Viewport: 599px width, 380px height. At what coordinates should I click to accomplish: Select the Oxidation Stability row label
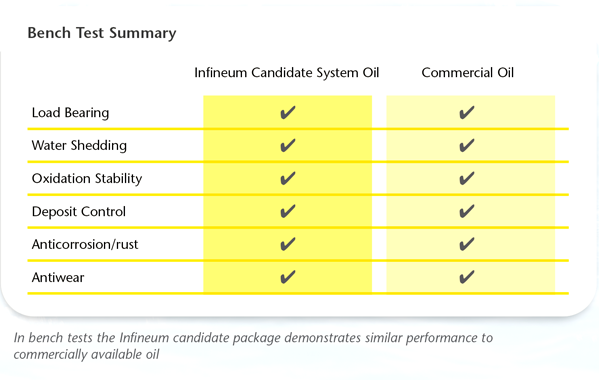[87, 179]
